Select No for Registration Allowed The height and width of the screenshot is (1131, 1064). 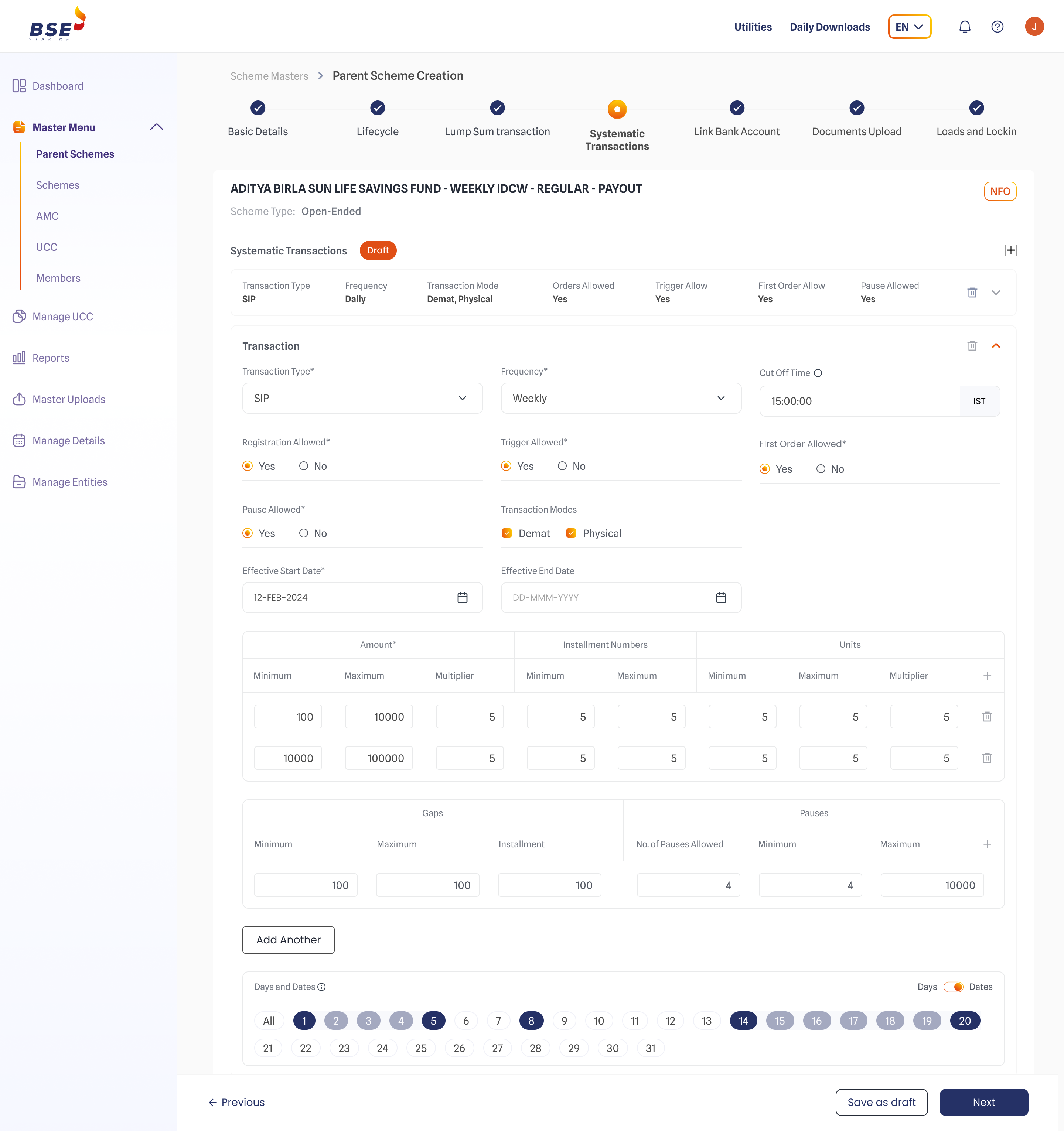tap(304, 466)
